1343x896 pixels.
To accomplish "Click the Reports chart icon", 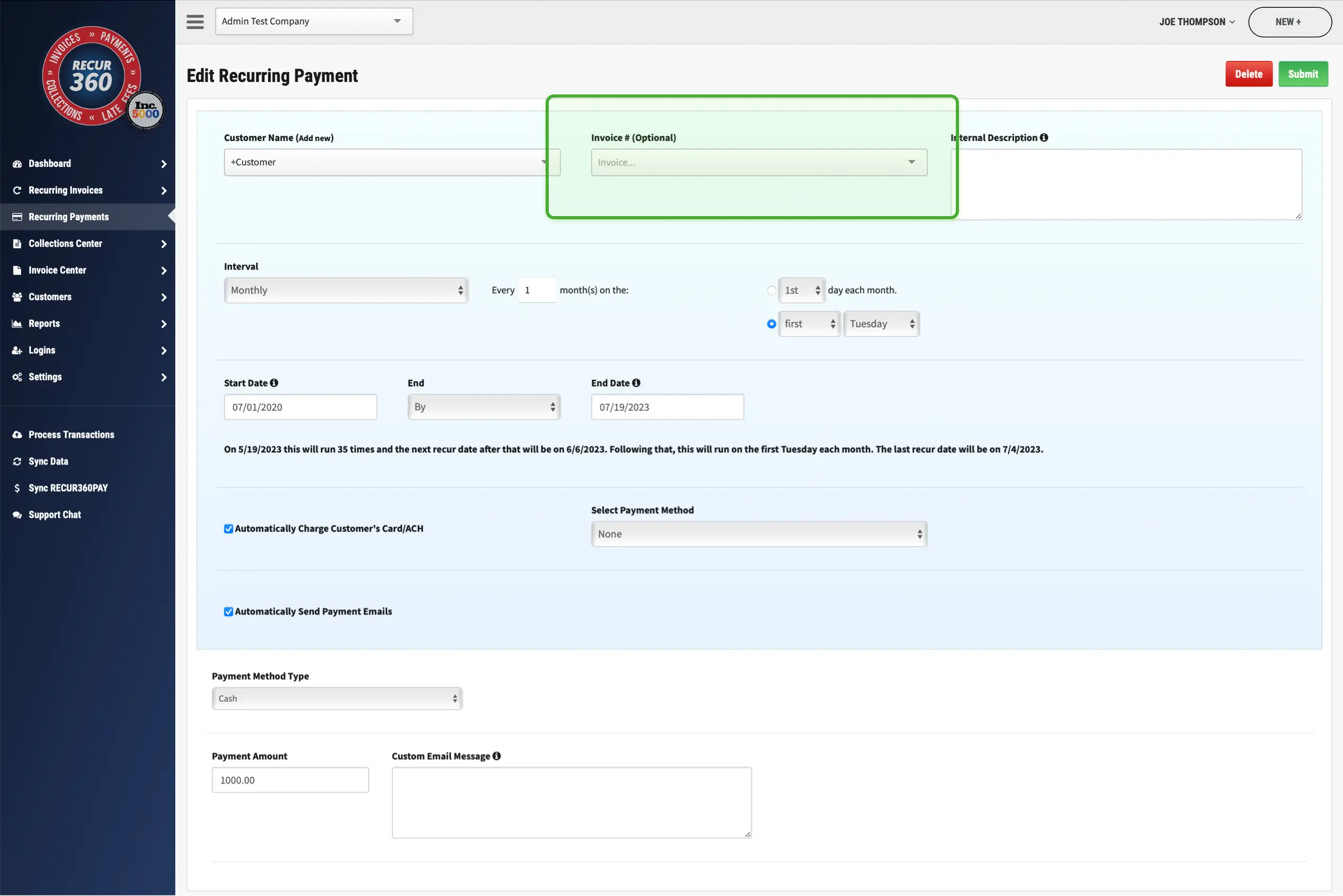I will coord(17,324).
